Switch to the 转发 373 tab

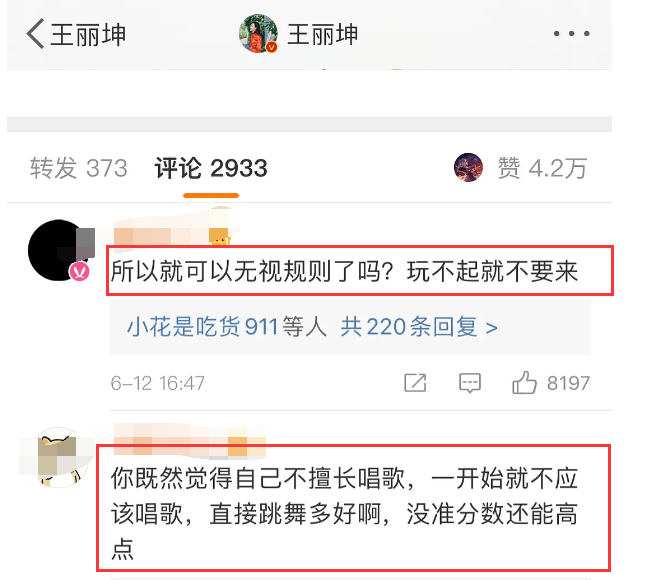pos(79,168)
